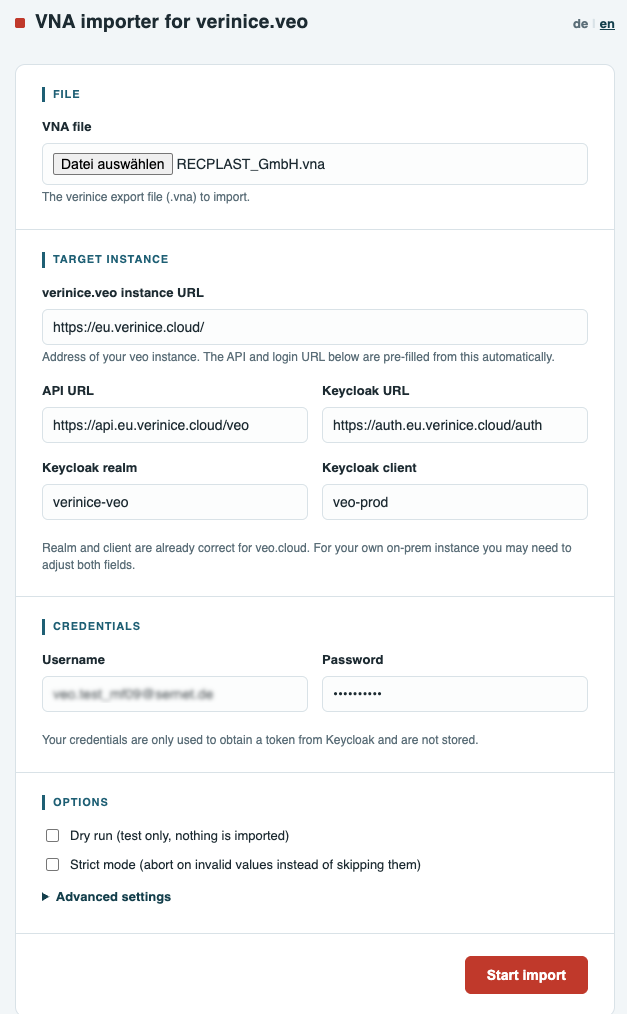Click the Username field

pyautogui.click(x=175, y=694)
